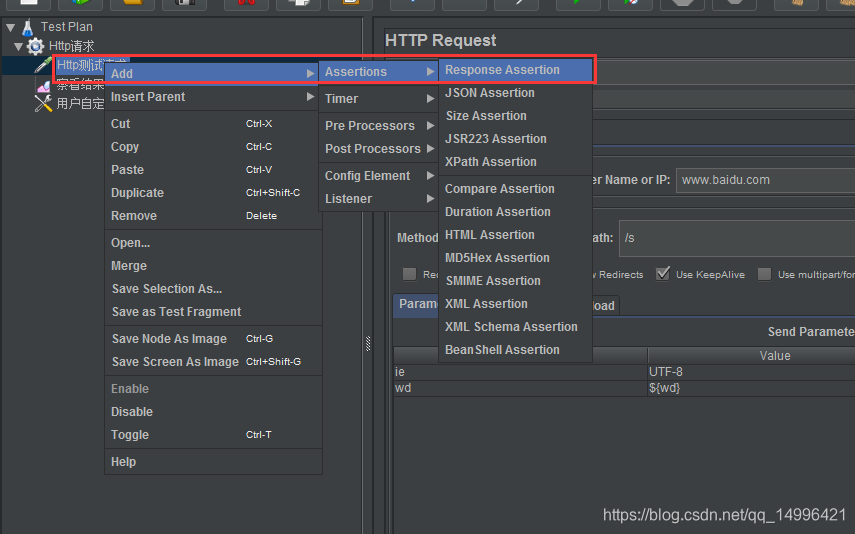Choose Copy from the context menu
The width and height of the screenshot is (855, 534).
point(212,147)
